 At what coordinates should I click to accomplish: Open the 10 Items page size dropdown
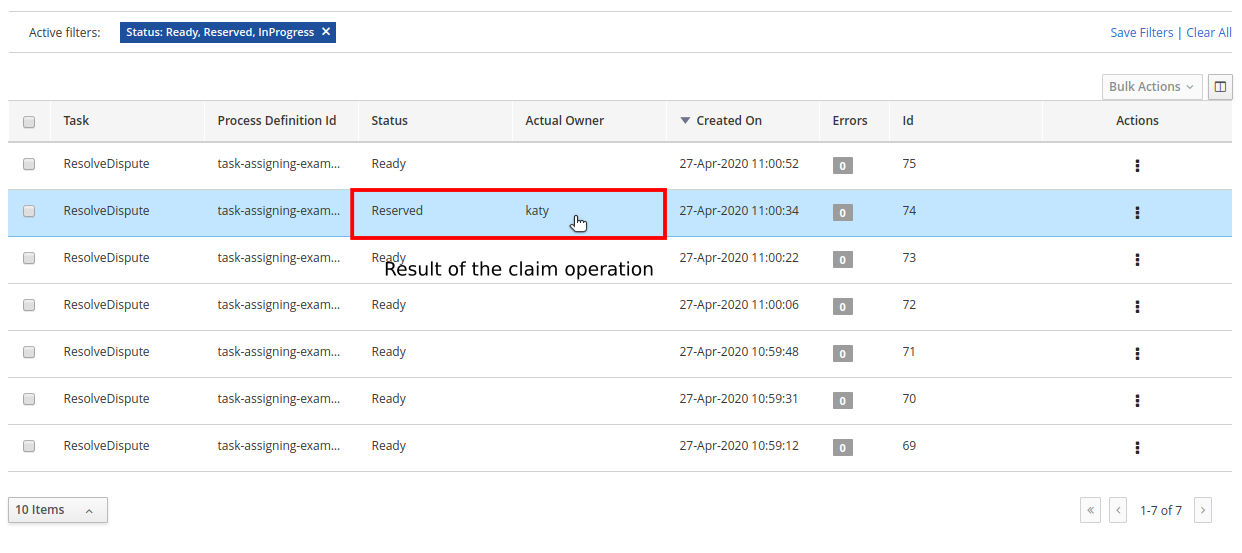tap(57, 510)
